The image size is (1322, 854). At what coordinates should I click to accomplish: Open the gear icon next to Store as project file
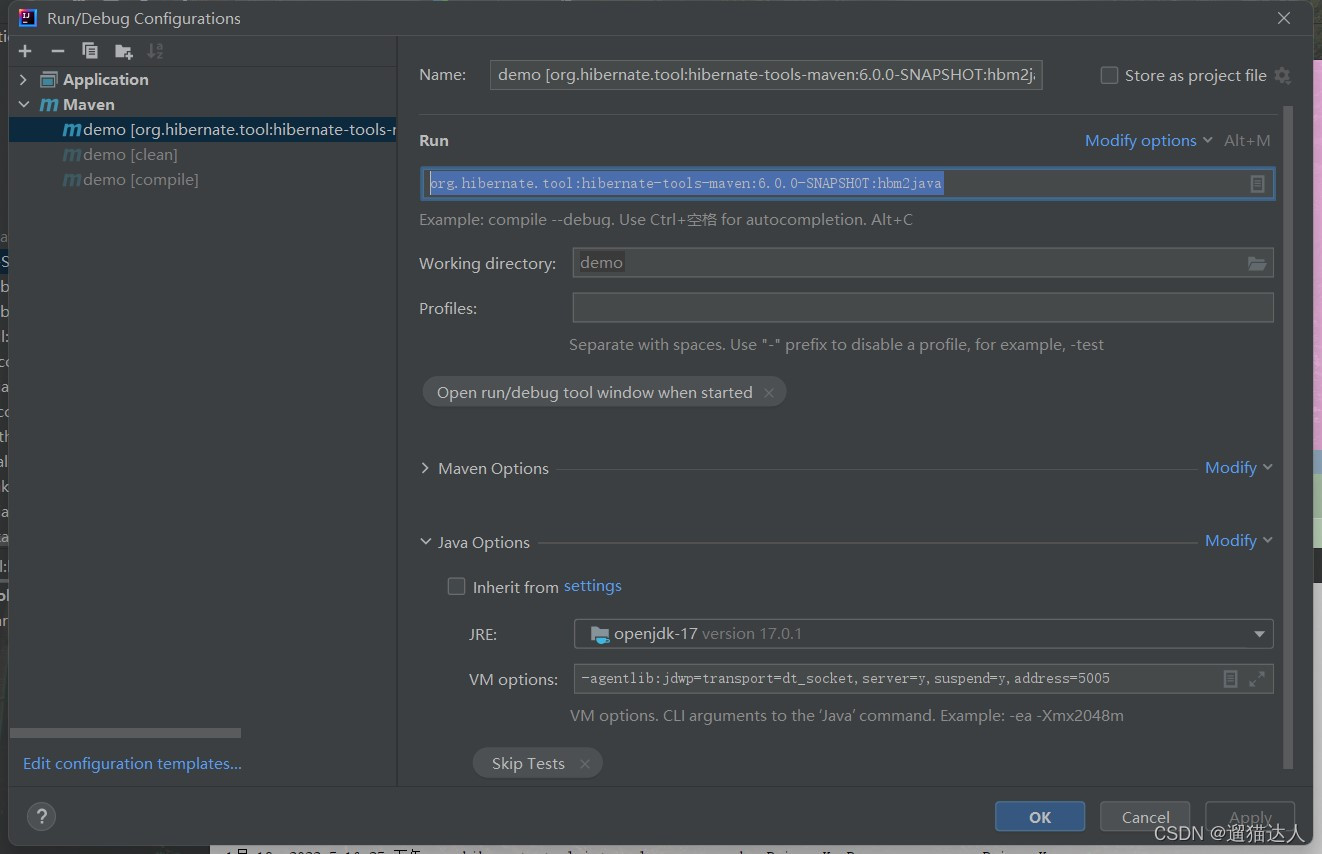[1283, 76]
